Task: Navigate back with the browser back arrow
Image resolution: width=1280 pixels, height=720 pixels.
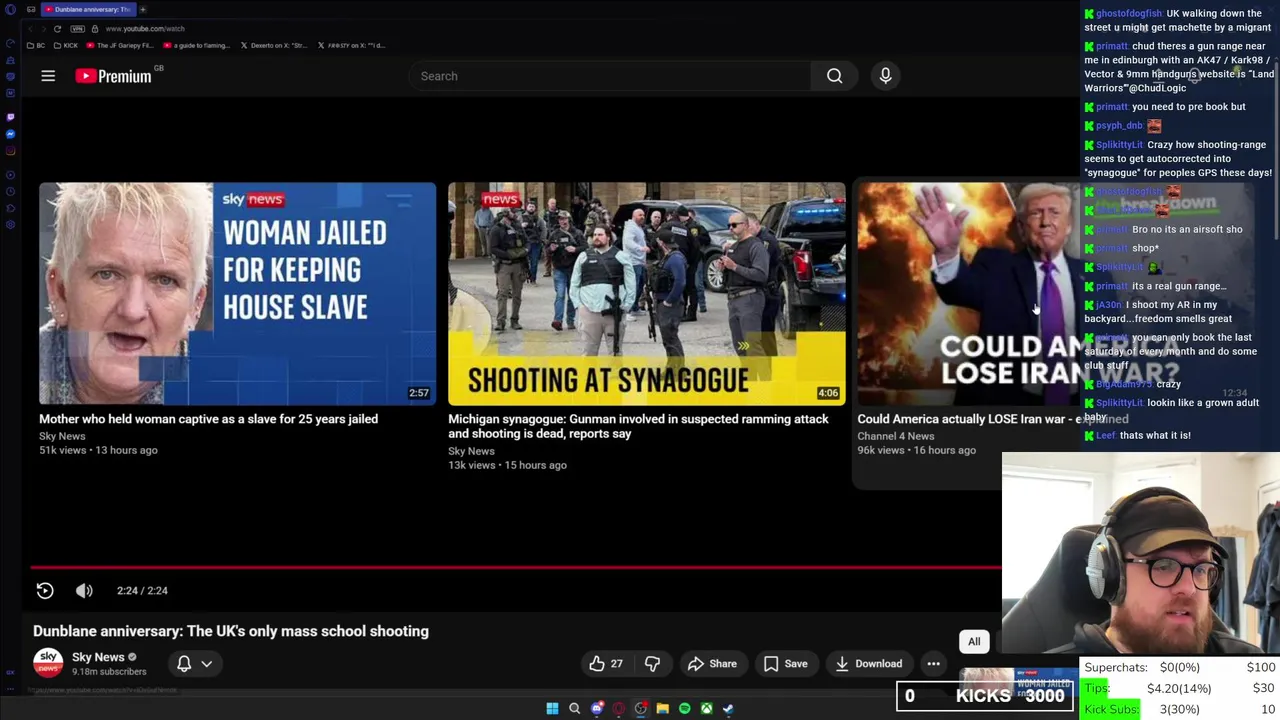Action: (30, 29)
